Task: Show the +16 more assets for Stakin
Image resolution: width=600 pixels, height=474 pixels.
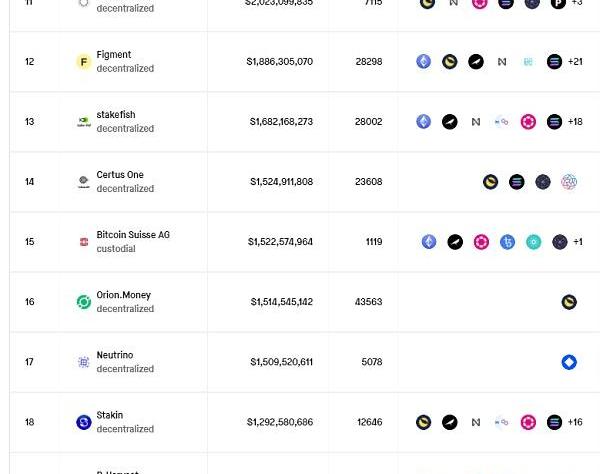Action: [575, 422]
